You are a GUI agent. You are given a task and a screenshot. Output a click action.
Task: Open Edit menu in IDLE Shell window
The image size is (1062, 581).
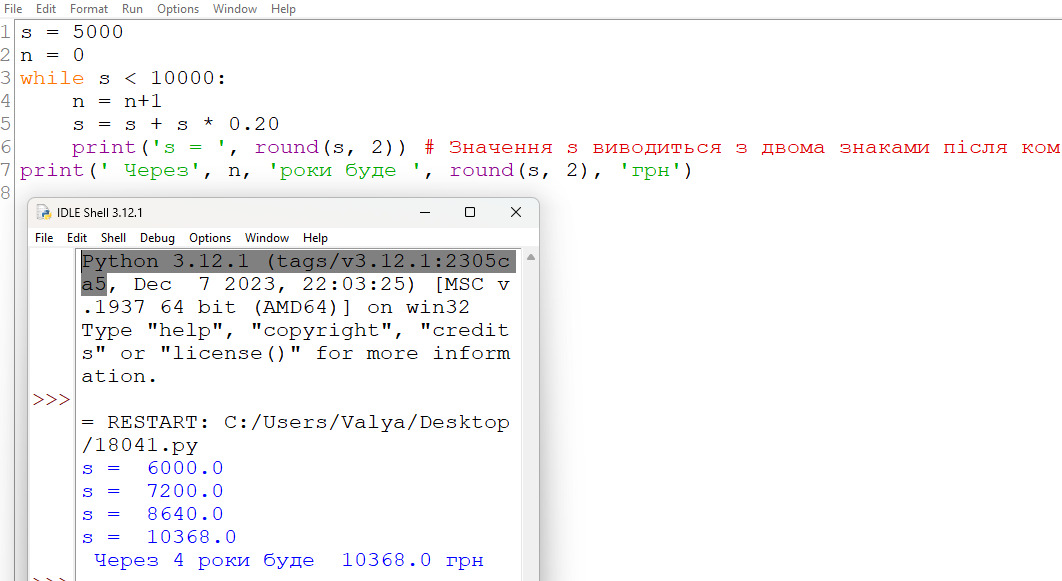[x=77, y=238]
